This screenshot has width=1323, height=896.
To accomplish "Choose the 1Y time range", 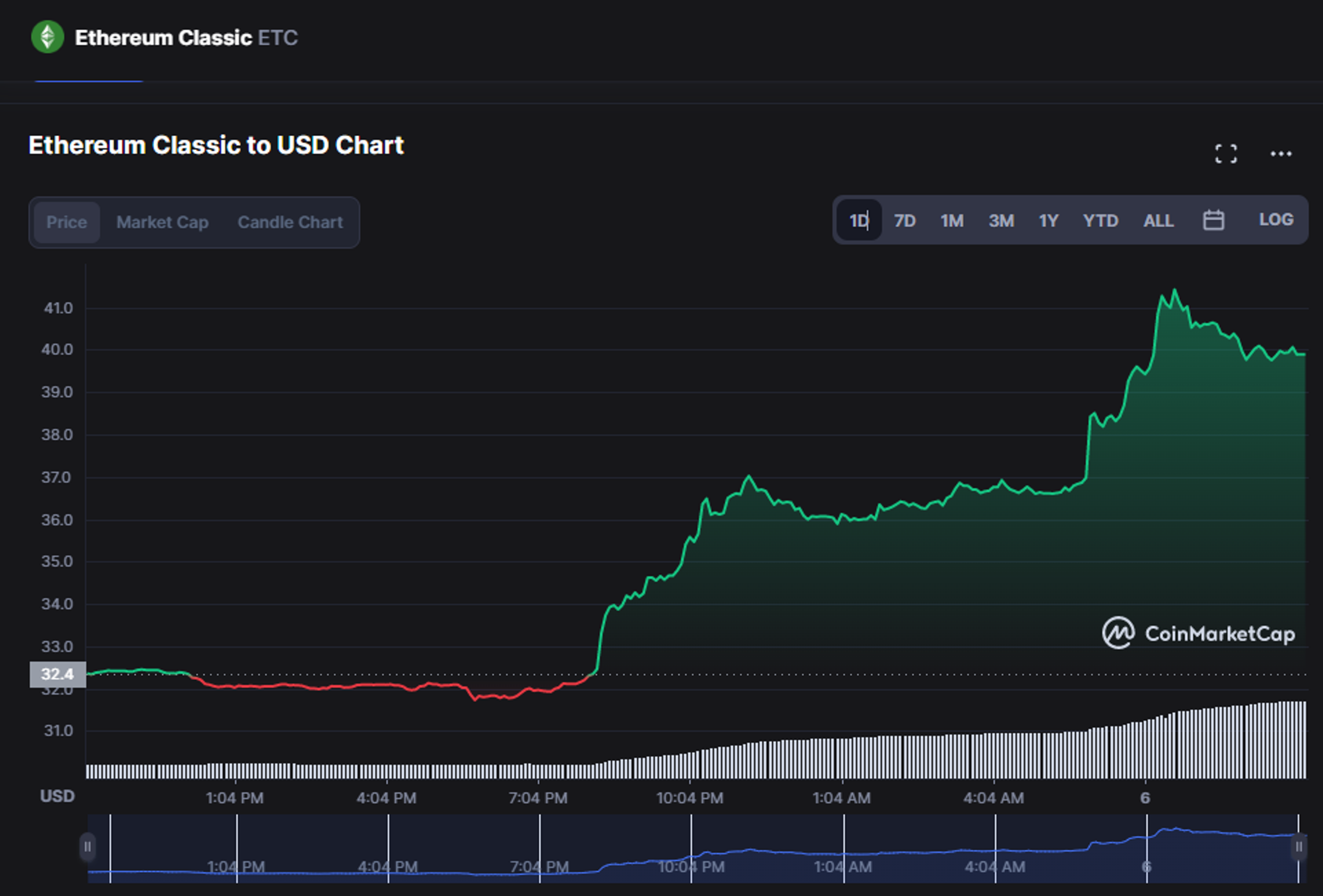I will pos(1048,221).
